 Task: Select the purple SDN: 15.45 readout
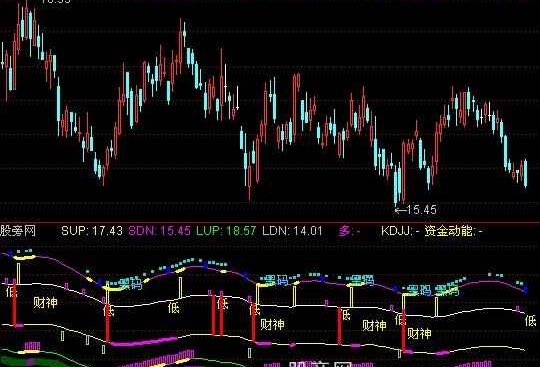coord(159,231)
